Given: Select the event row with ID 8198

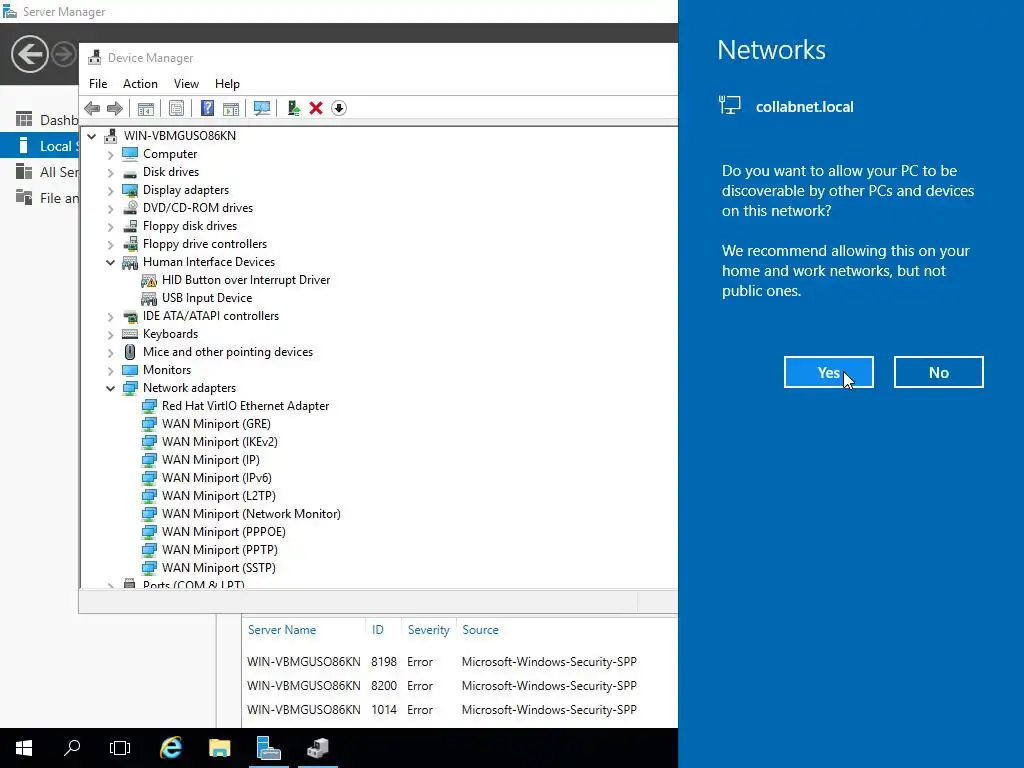Looking at the screenshot, I should [x=459, y=662].
